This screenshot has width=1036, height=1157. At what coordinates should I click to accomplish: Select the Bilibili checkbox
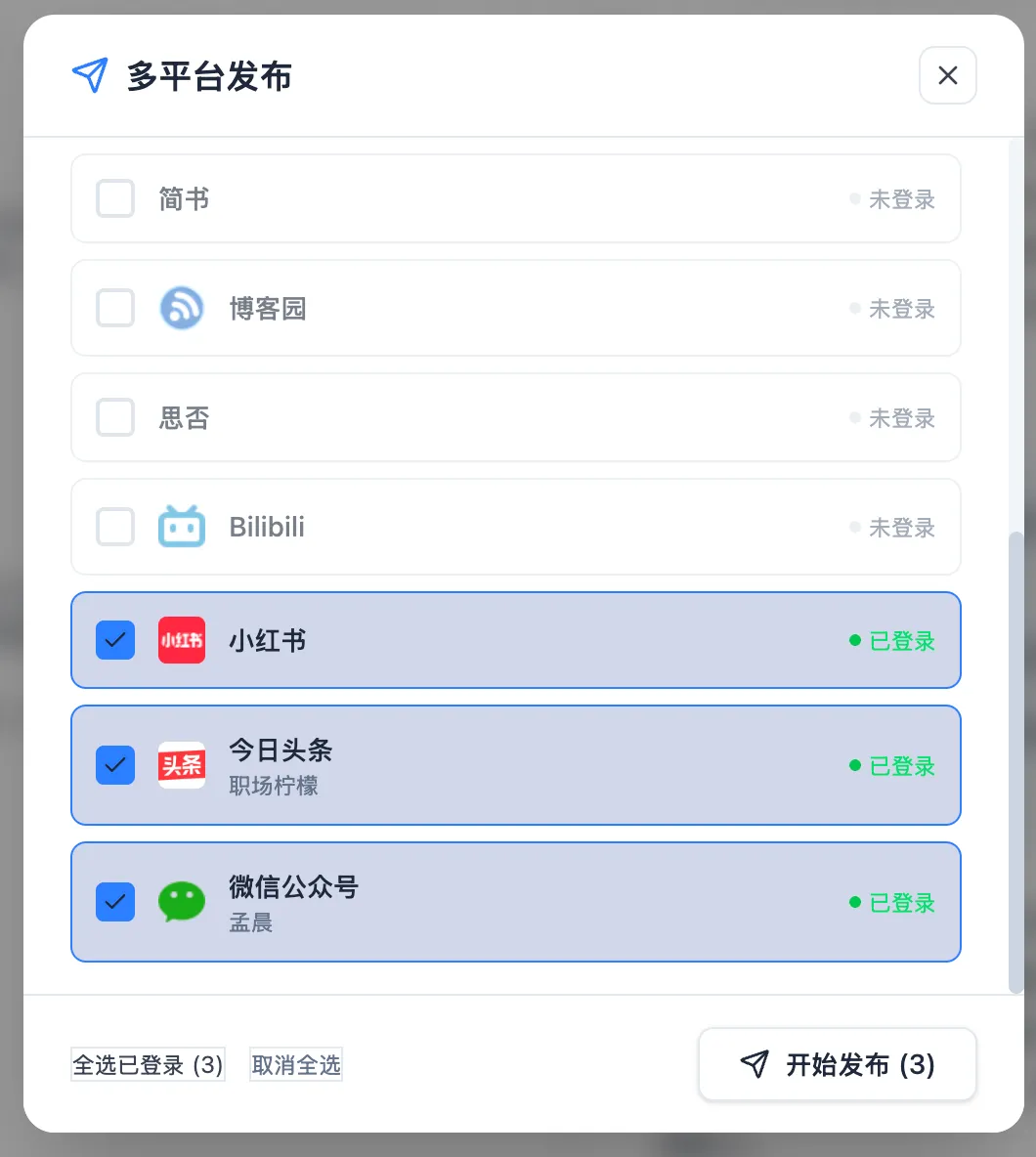tap(115, 526)
